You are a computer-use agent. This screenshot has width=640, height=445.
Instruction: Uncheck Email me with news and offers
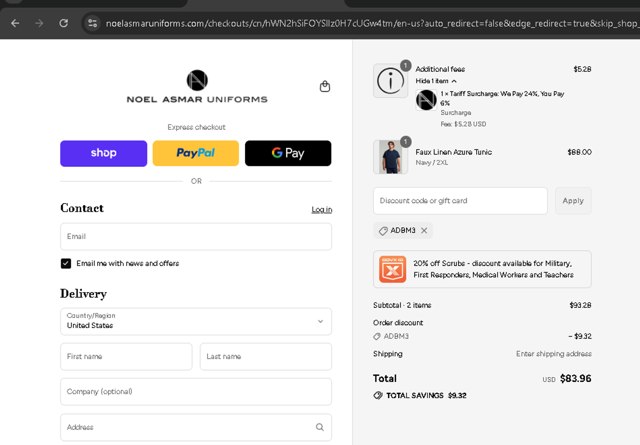click(x=66, y=263)
